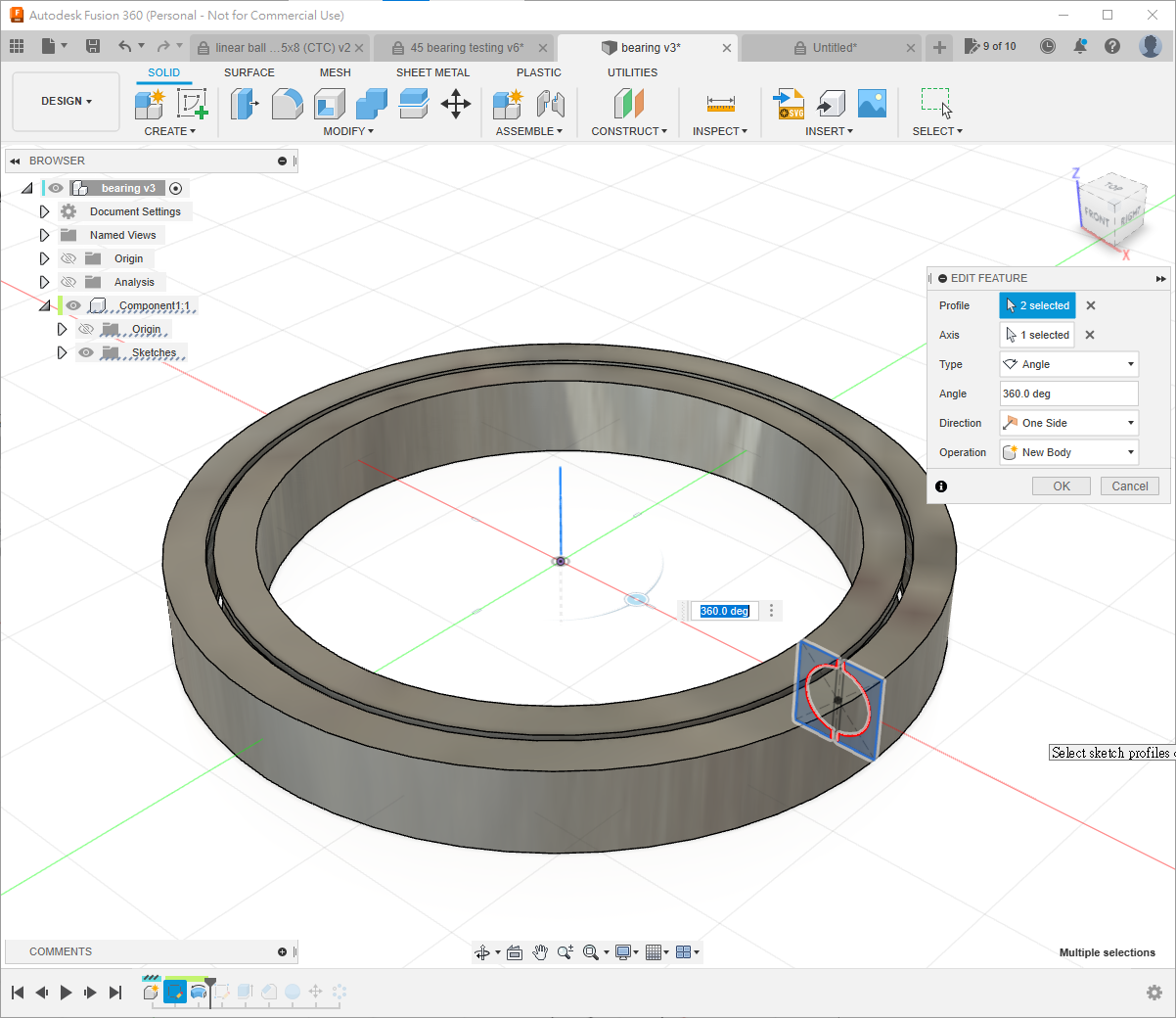Open the Operation dropdown showing New Body
Image resolution: width=1176 pixels, height=1018 pixels.
tap(1068, 452)
